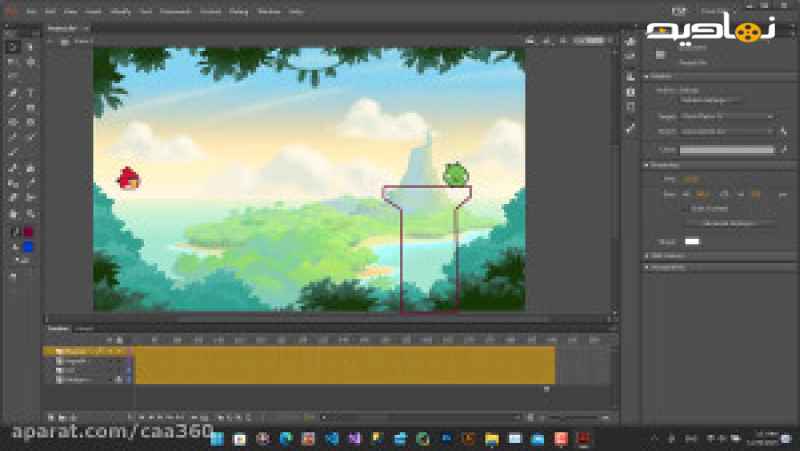Open the Windows Start button
This screenshot has width=800, height=451.
pos(217,438)
